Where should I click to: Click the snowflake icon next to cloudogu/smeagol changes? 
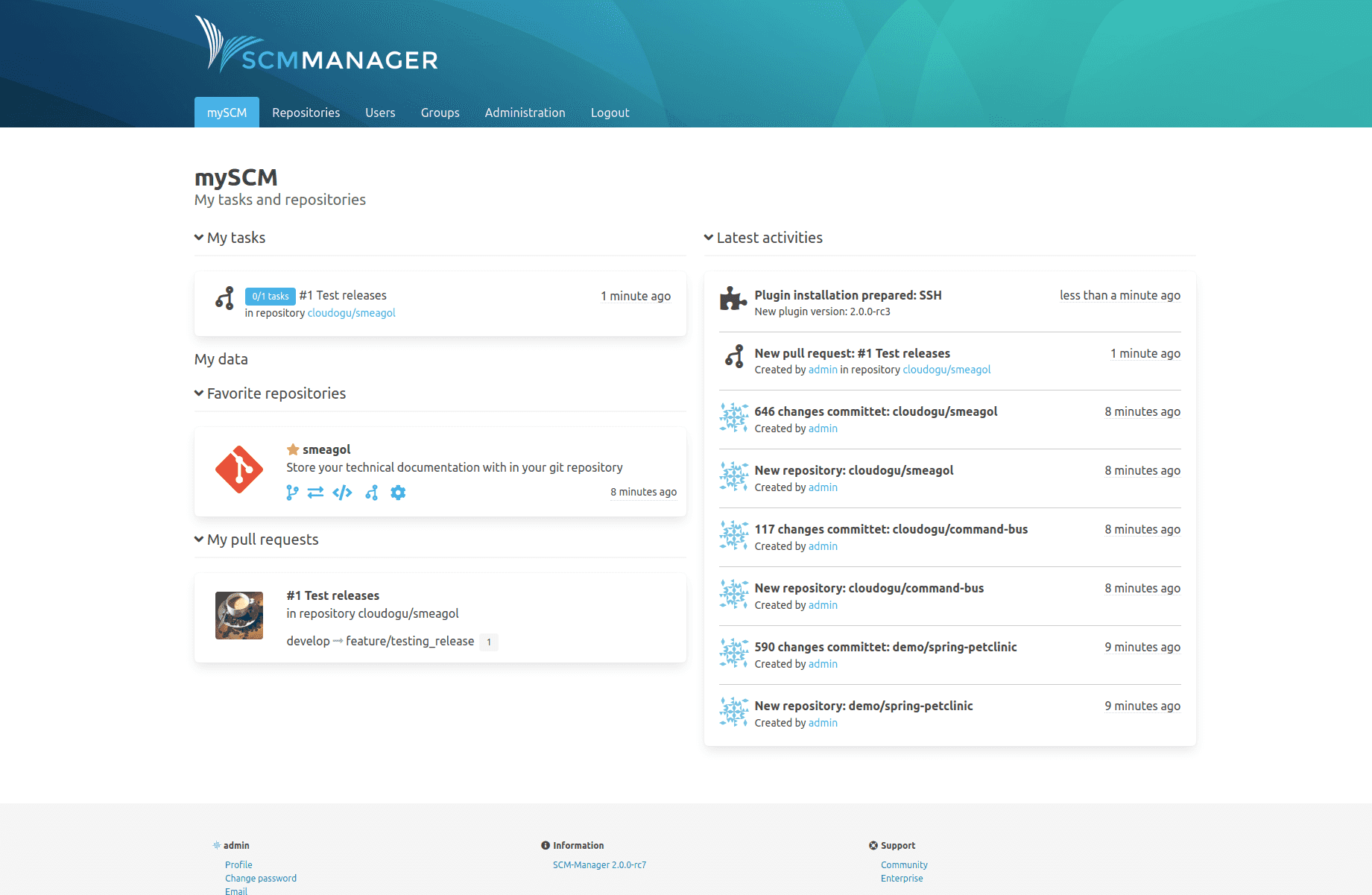[733, 418]
